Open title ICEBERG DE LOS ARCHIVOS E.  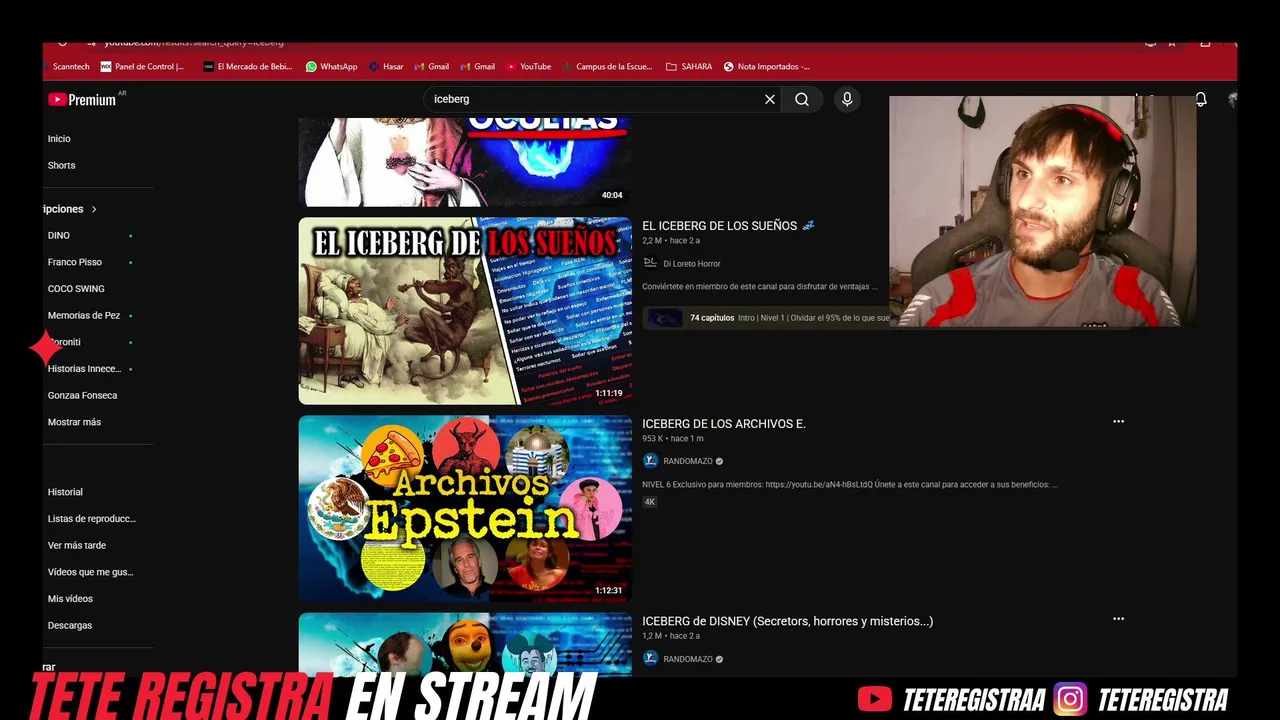pos(724,424)
